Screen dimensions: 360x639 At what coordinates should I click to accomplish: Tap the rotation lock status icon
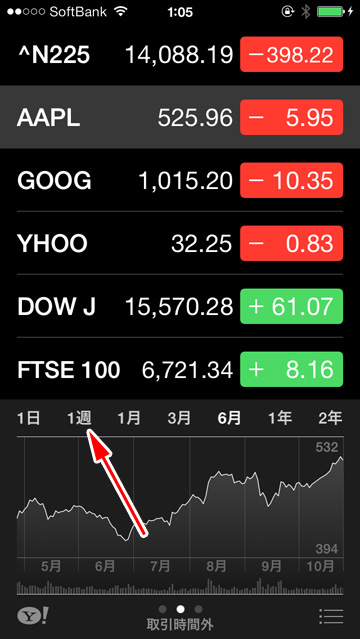[x=288, y=12]
